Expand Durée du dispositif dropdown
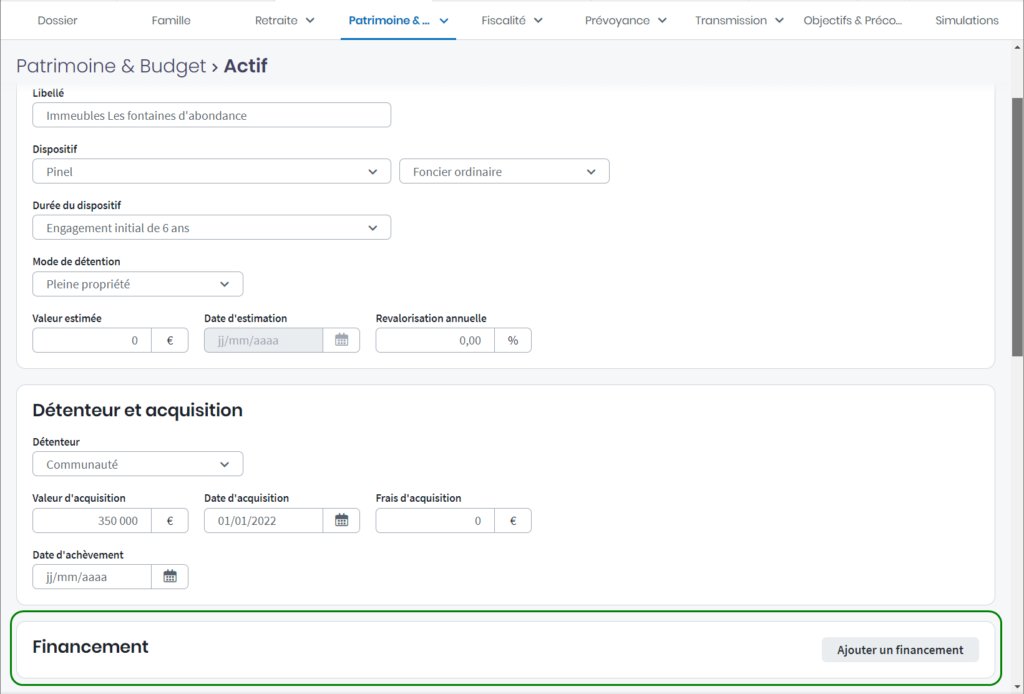Image resolution: width=1024 pixels, height=694 pixels. tap(211, 227)
